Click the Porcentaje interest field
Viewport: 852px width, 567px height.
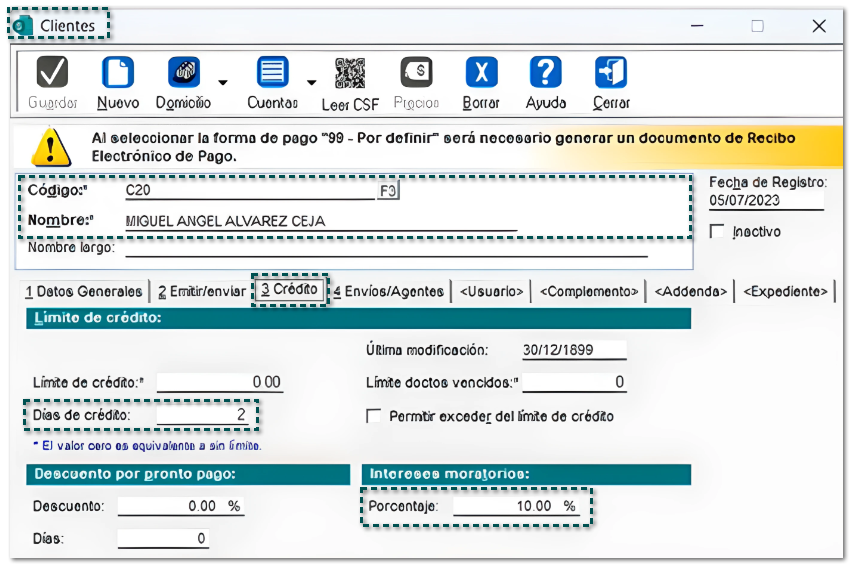[516, 506]
